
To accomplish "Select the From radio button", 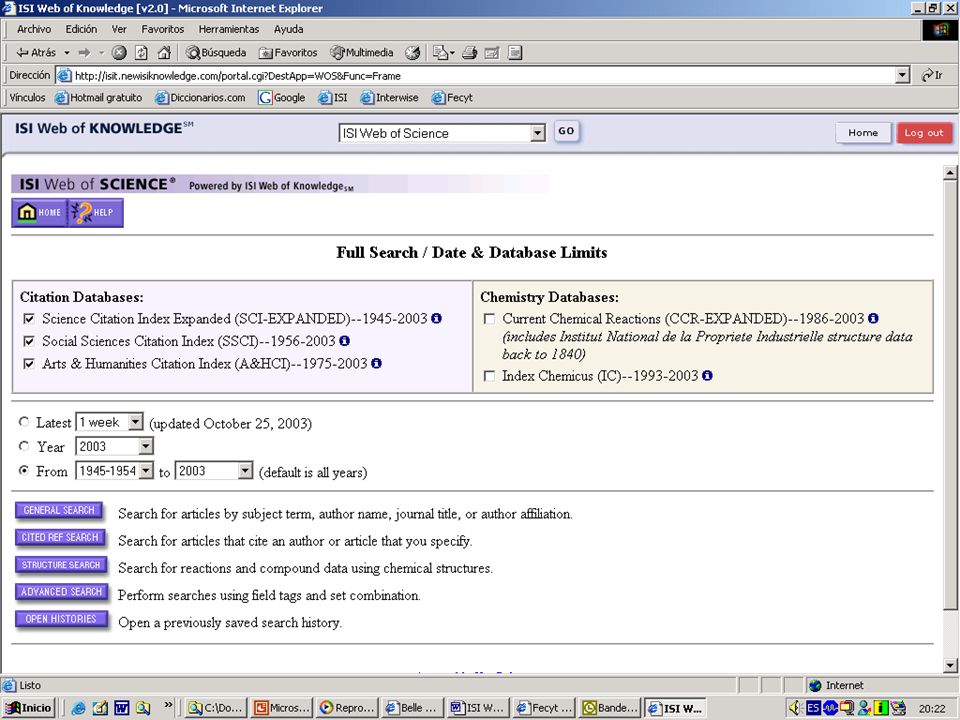I will pyautogui.click(x=24, y=470).
